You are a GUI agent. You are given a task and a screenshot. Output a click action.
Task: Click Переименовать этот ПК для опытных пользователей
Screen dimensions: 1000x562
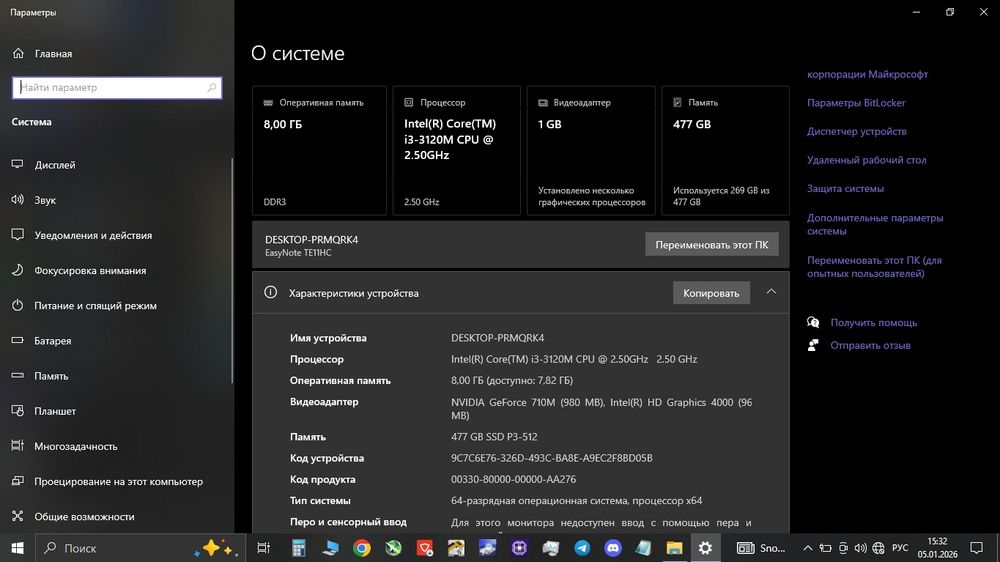(x=874, y=267)
